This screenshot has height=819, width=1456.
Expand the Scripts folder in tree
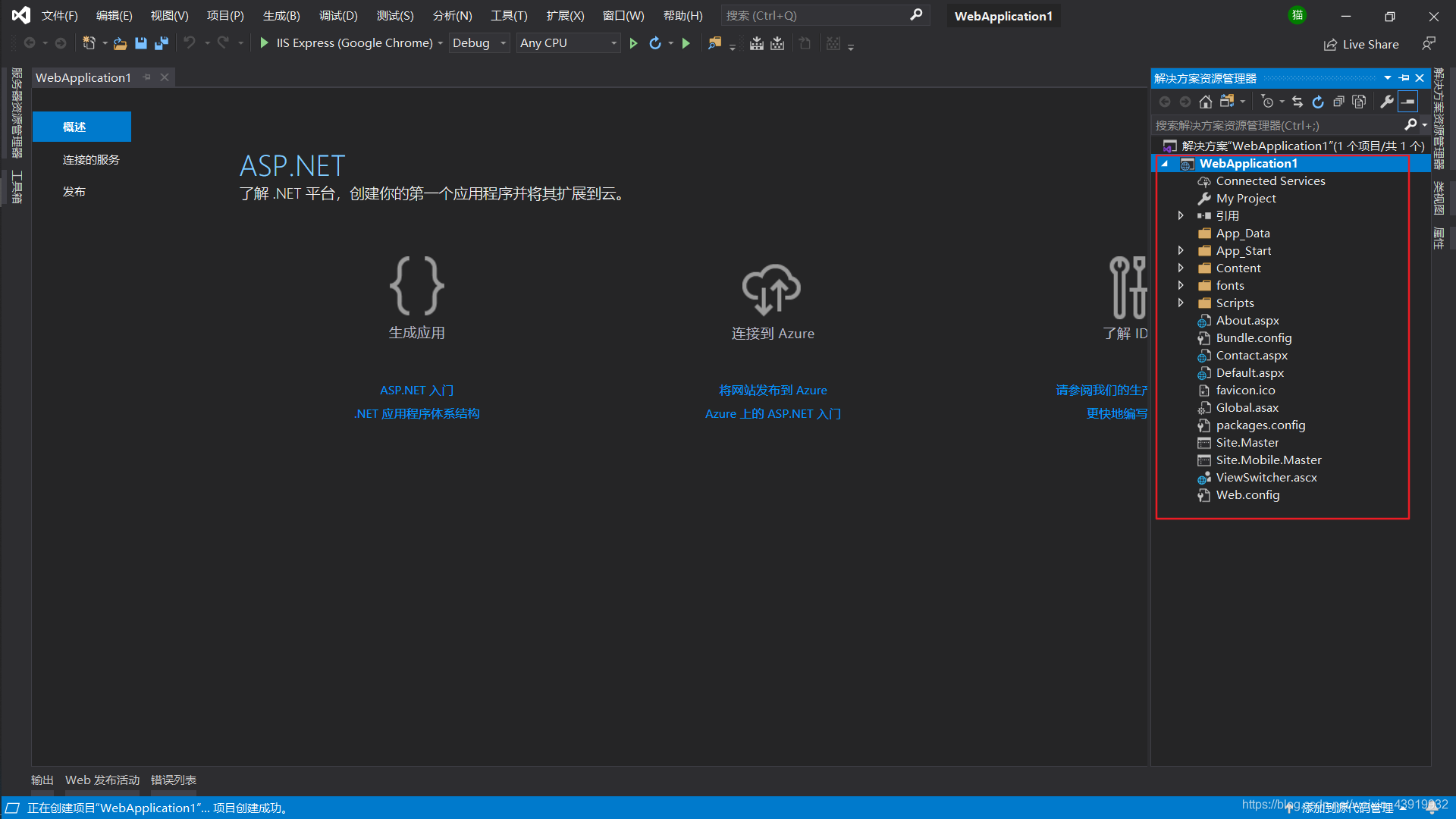(x=1181, y=303)
